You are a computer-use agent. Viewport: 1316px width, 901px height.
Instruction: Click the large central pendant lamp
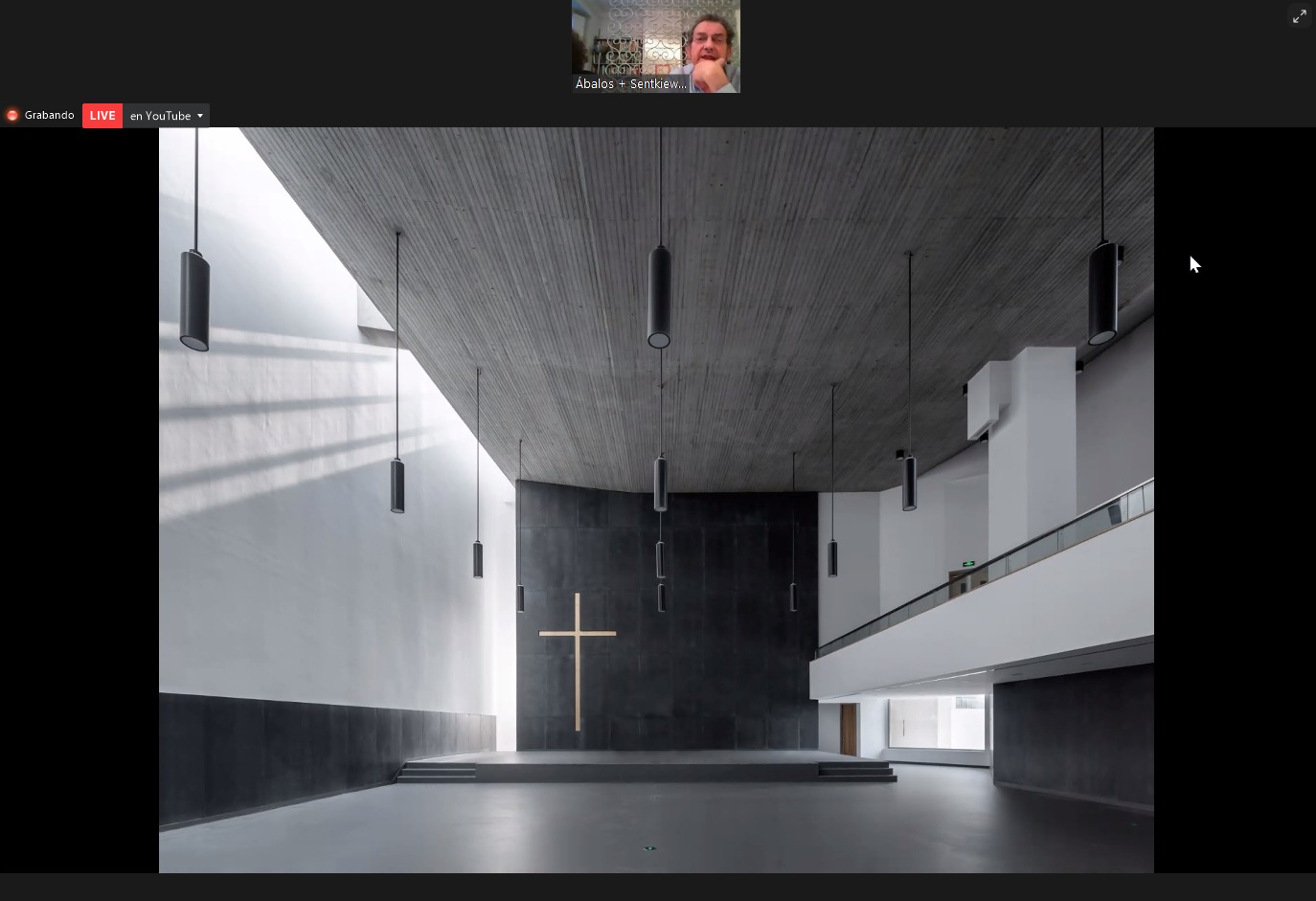659,297
